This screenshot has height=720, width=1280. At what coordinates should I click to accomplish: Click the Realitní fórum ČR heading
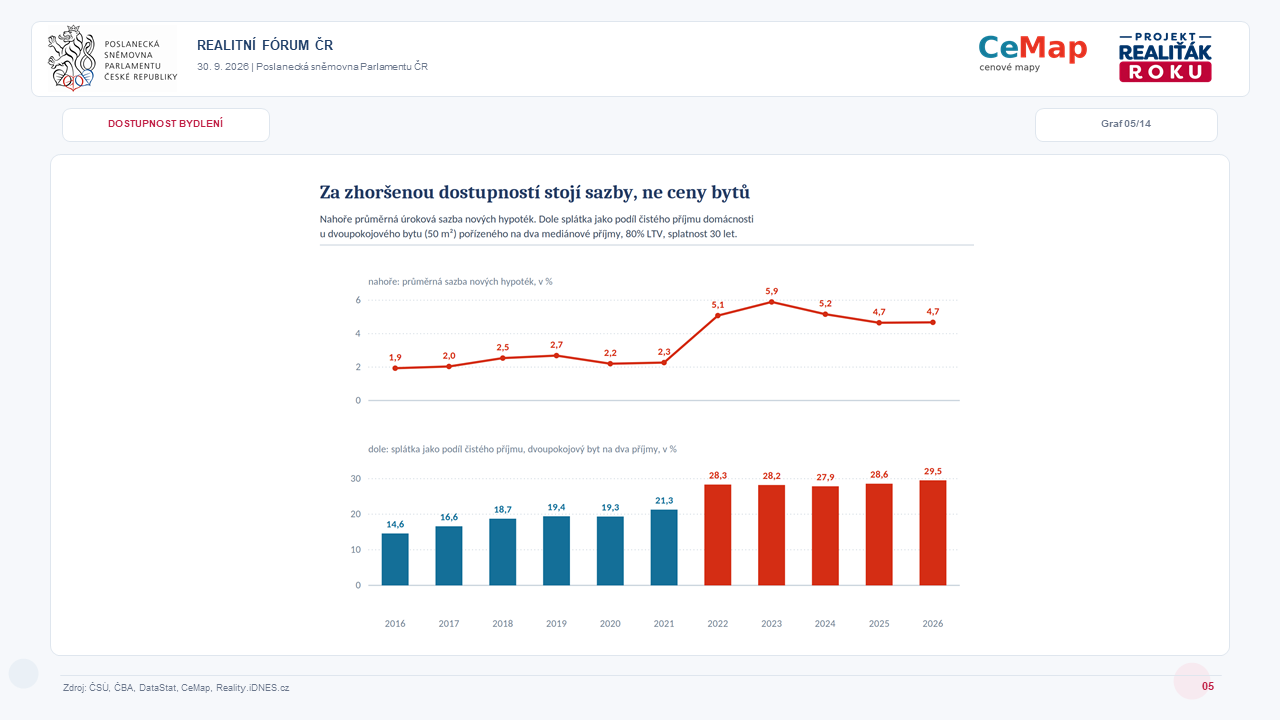pos(265,45)
